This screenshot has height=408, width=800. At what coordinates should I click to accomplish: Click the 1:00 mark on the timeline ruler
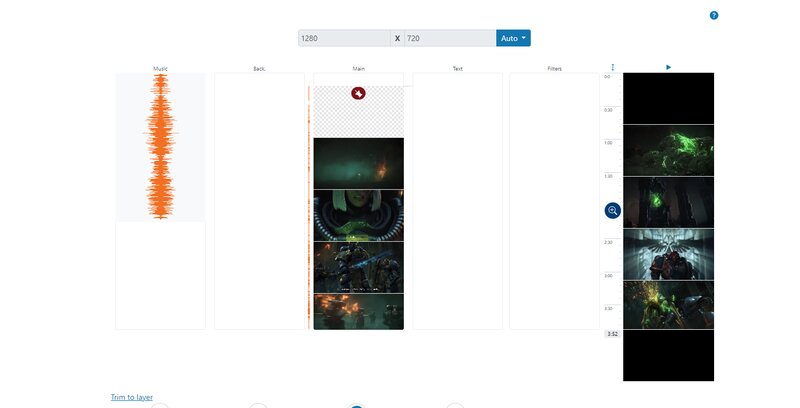[x=608, y=143]
